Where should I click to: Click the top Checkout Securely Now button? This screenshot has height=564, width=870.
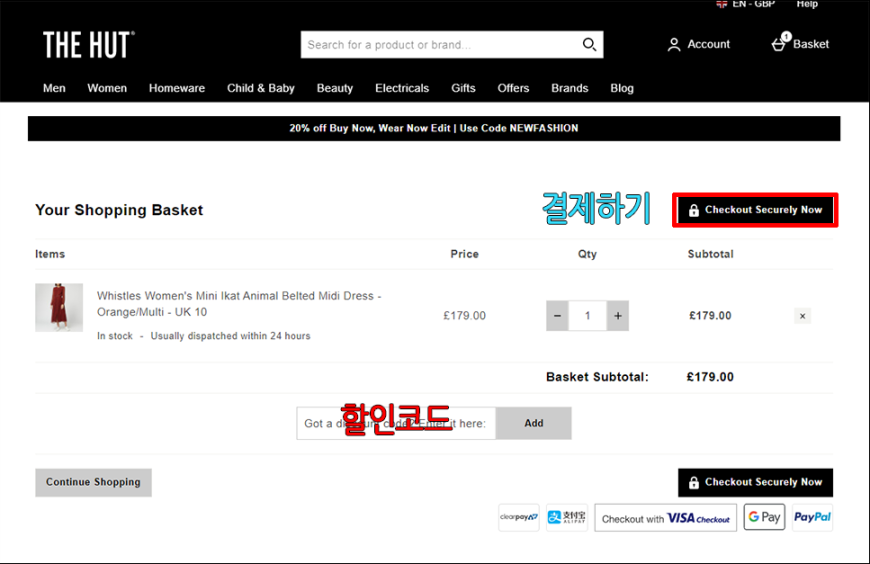pos(755,210)
